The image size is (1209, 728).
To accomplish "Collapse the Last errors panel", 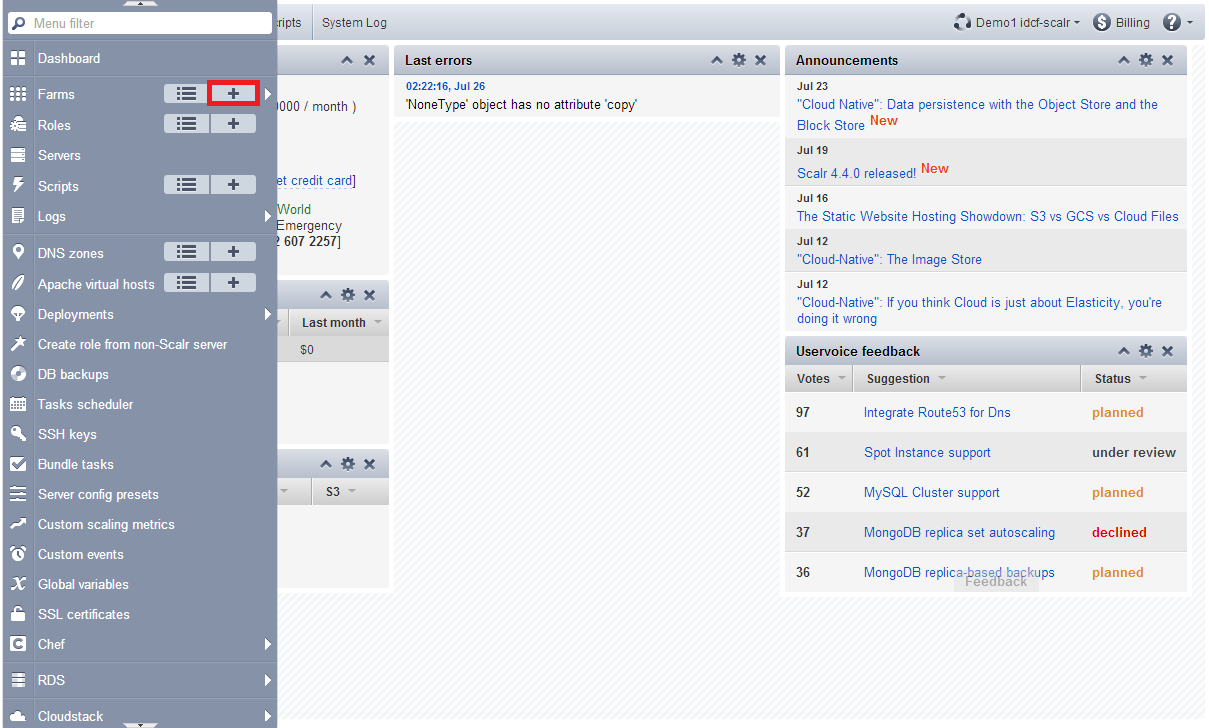I will (x=717, y=60).
